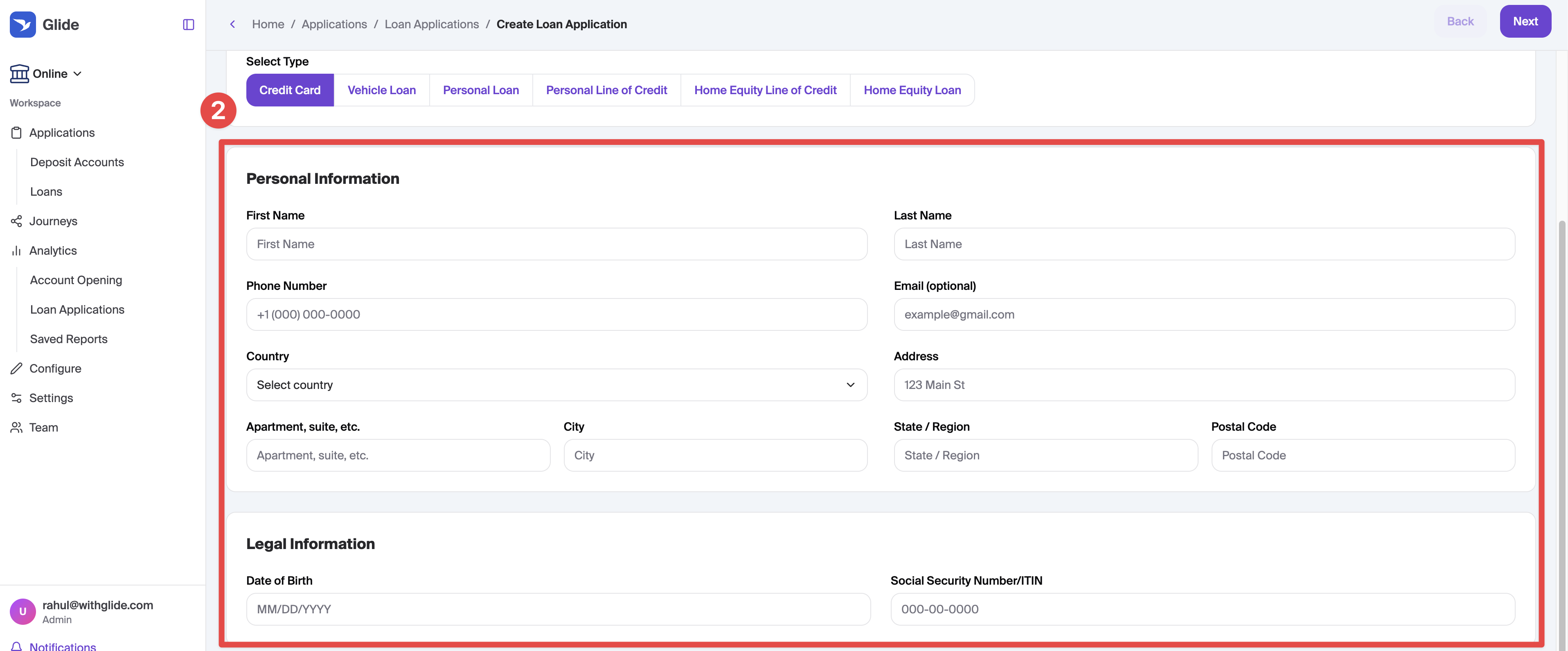Open Loan Applications breadcrumb link
This screenshot has height=651, width=1568.
[x=432, y=24]
